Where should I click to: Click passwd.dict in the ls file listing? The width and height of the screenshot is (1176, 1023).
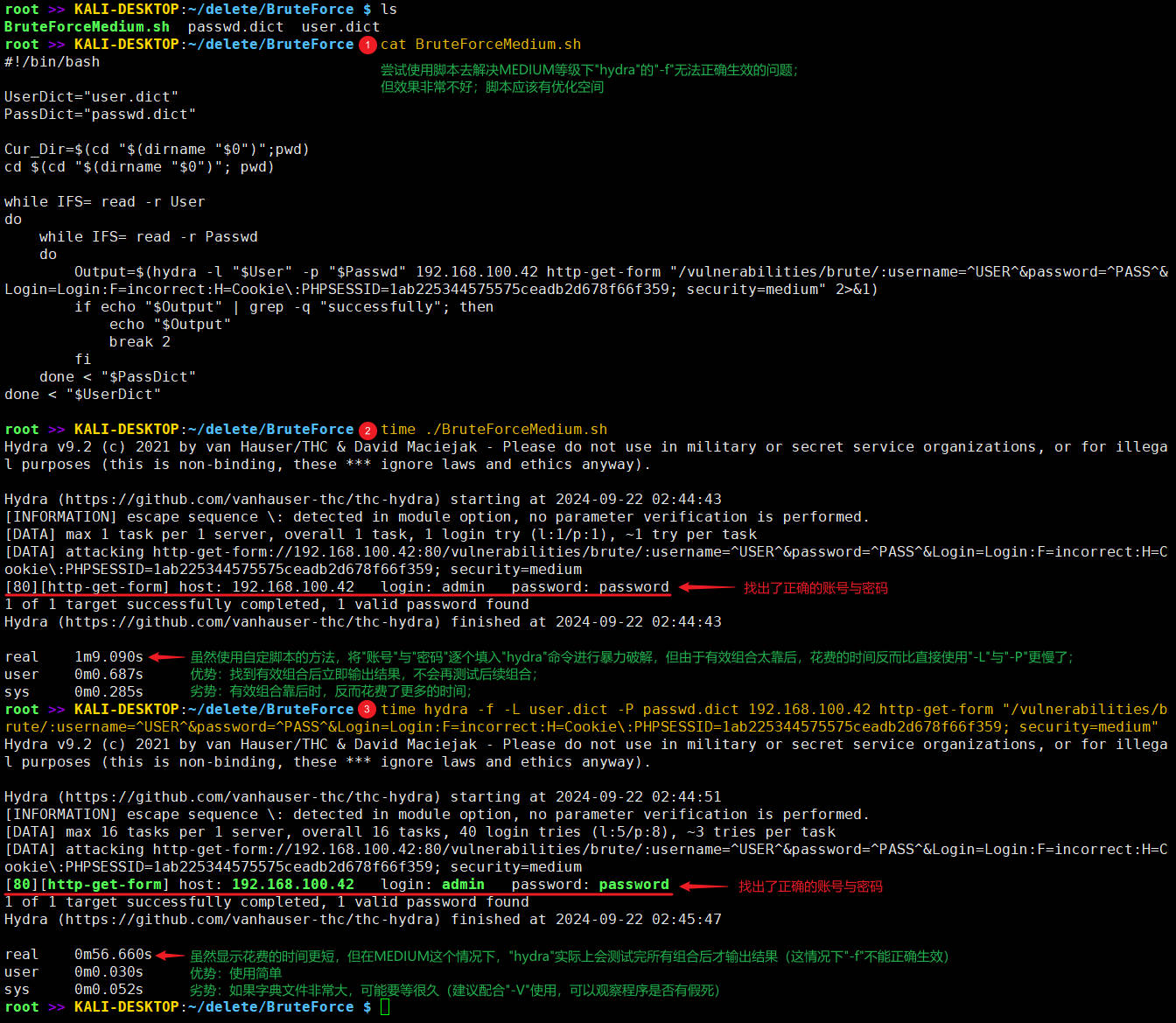click(x=236, y=26)
